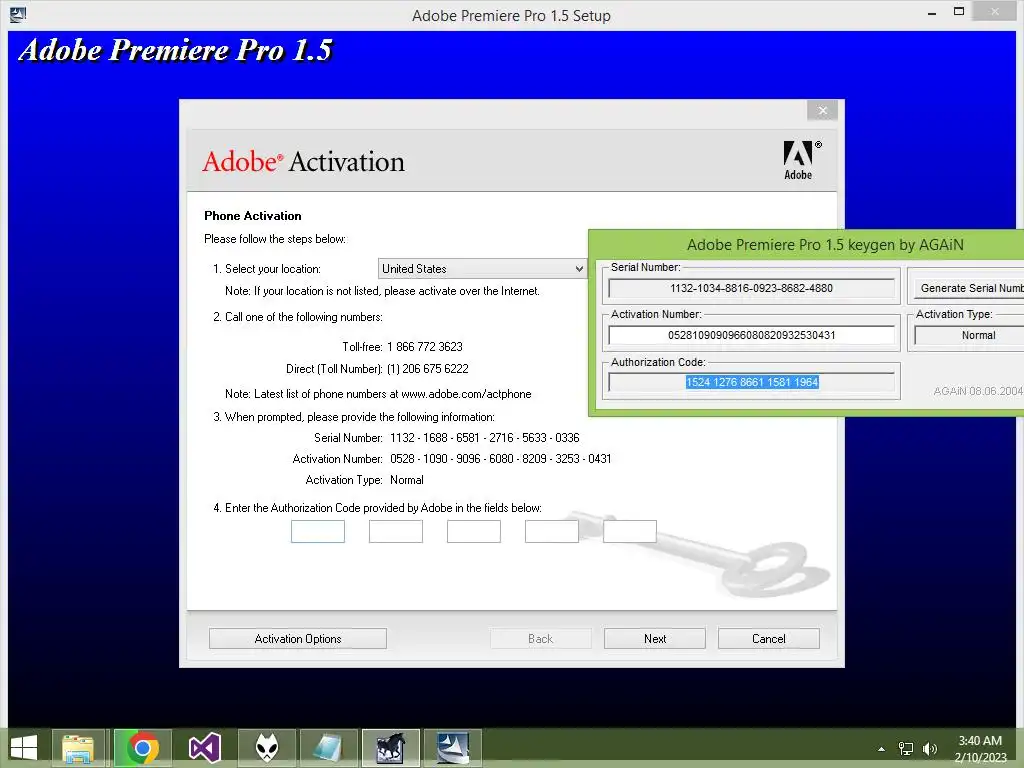Click the direct number (1) 206 675 6222
Screen dimensions: 1024x768
coord(428,369)
